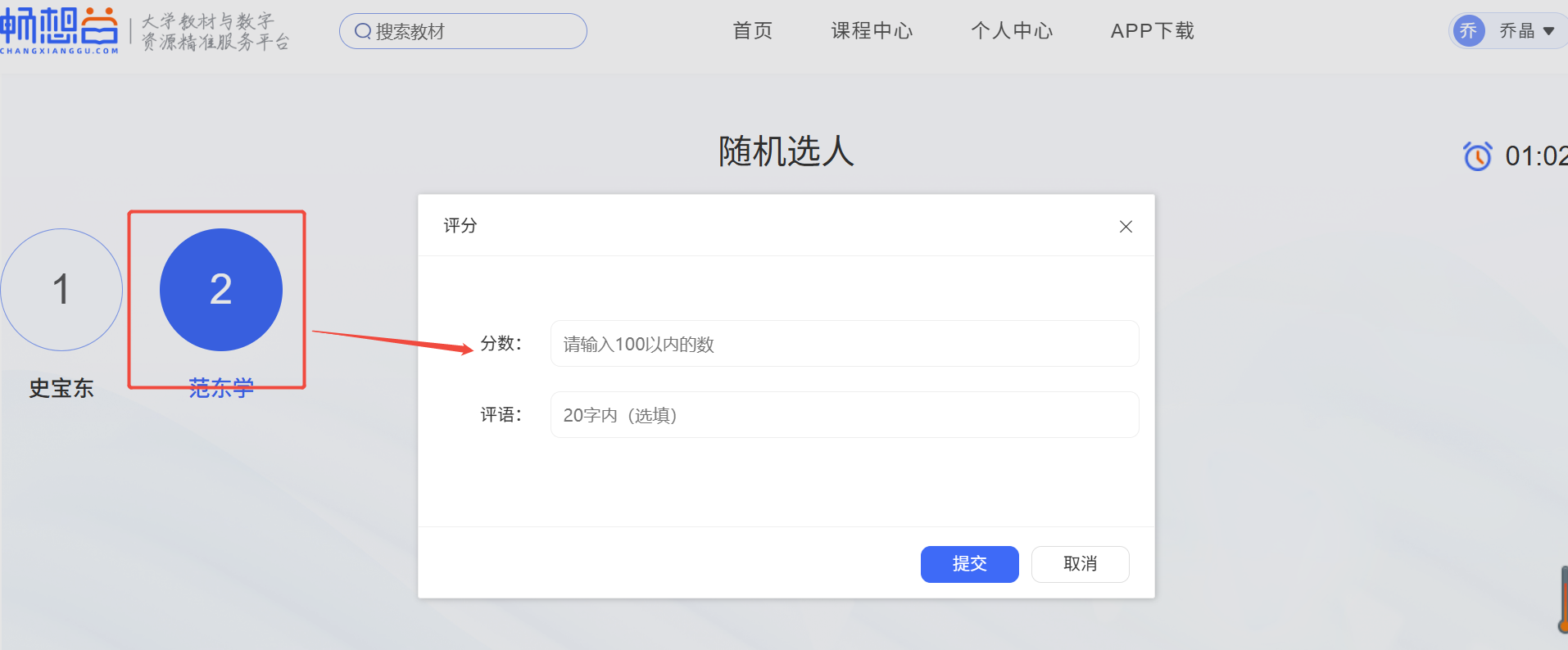Click the magnifier icon in search box
1568x650 pixels.
coord(362,31)
